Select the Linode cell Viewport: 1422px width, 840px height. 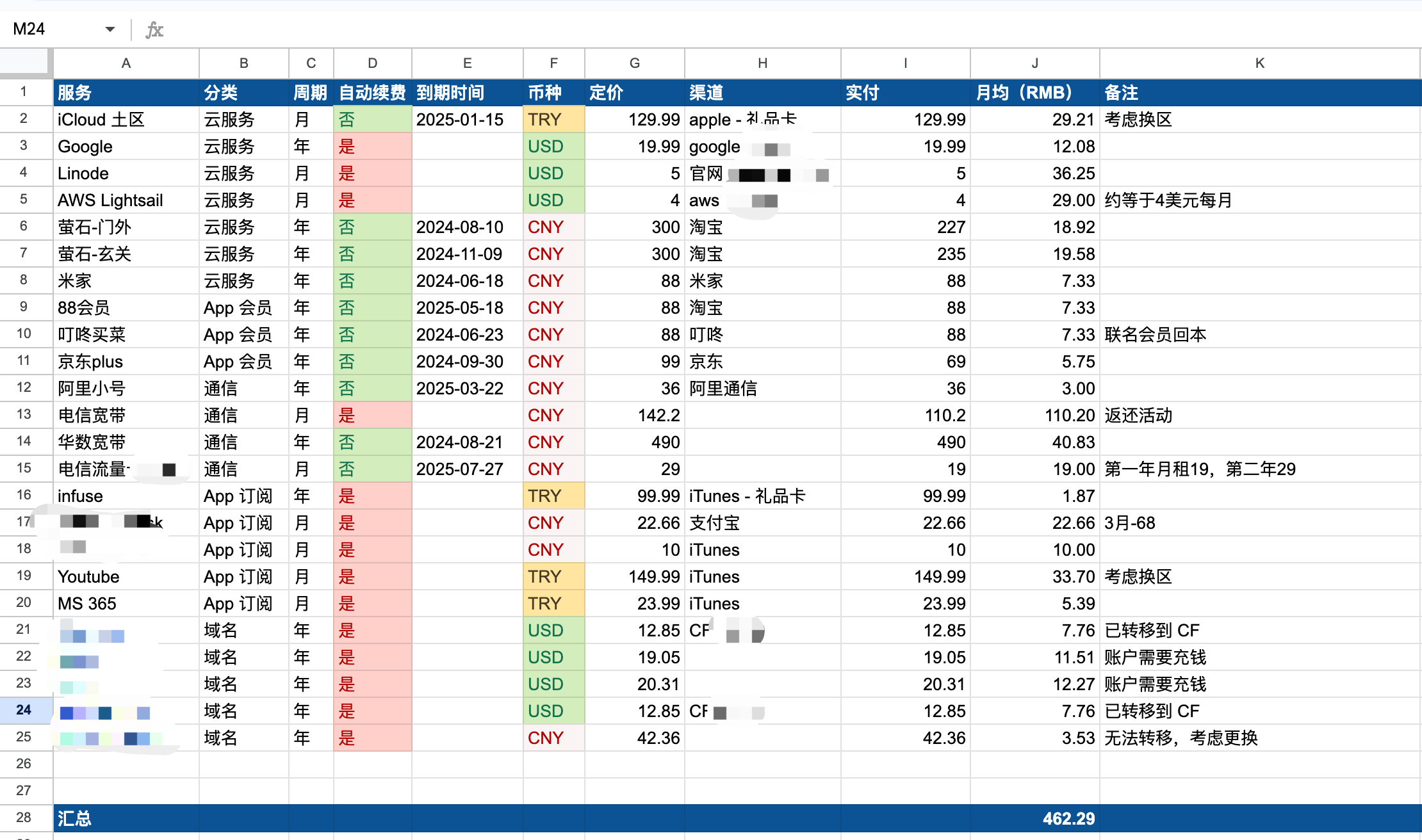click(126, 174)
